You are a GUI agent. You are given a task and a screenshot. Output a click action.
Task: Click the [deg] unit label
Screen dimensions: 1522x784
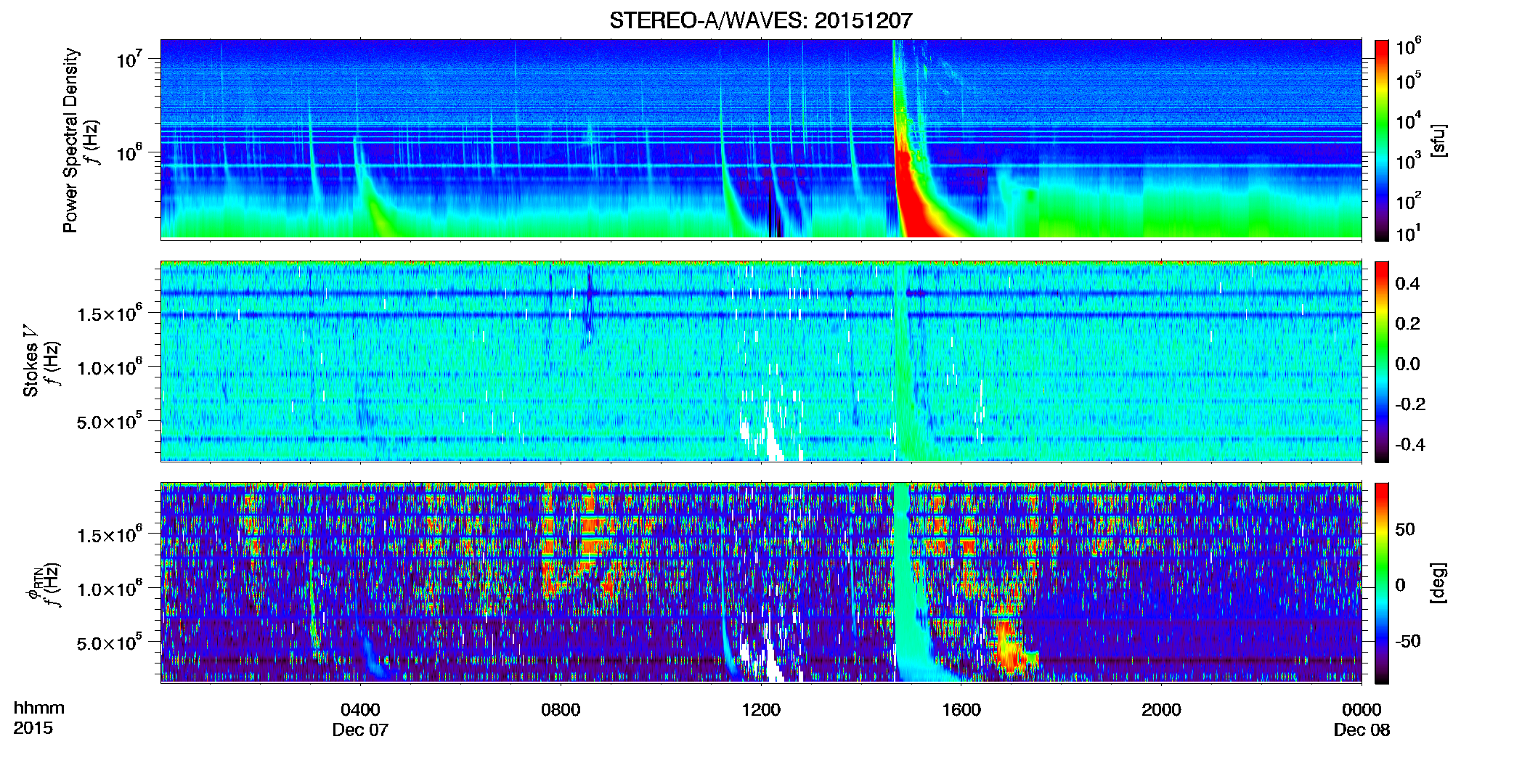coord(1438,583)
